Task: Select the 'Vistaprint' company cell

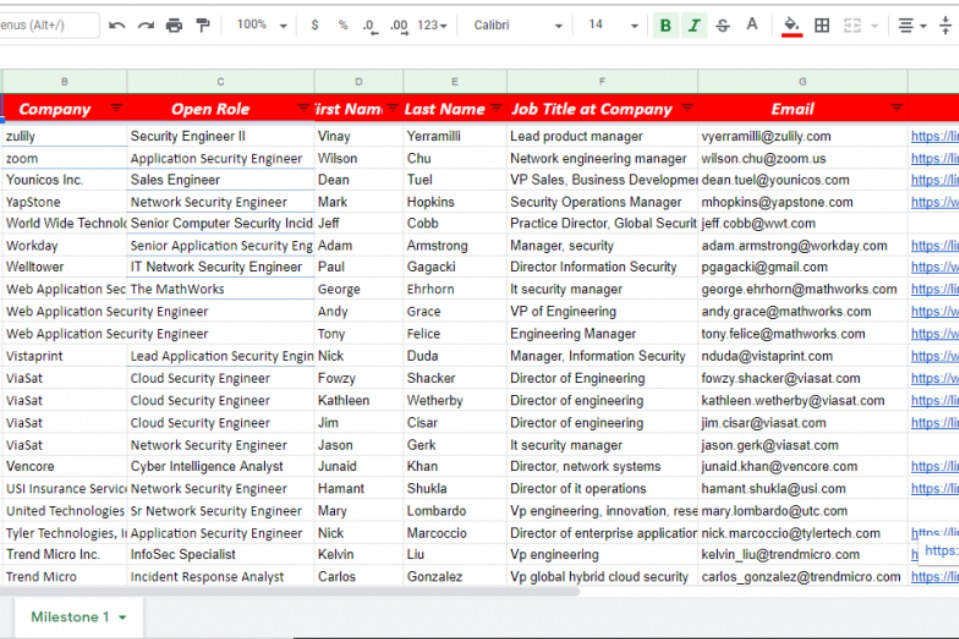Action: tap(65, 356)
